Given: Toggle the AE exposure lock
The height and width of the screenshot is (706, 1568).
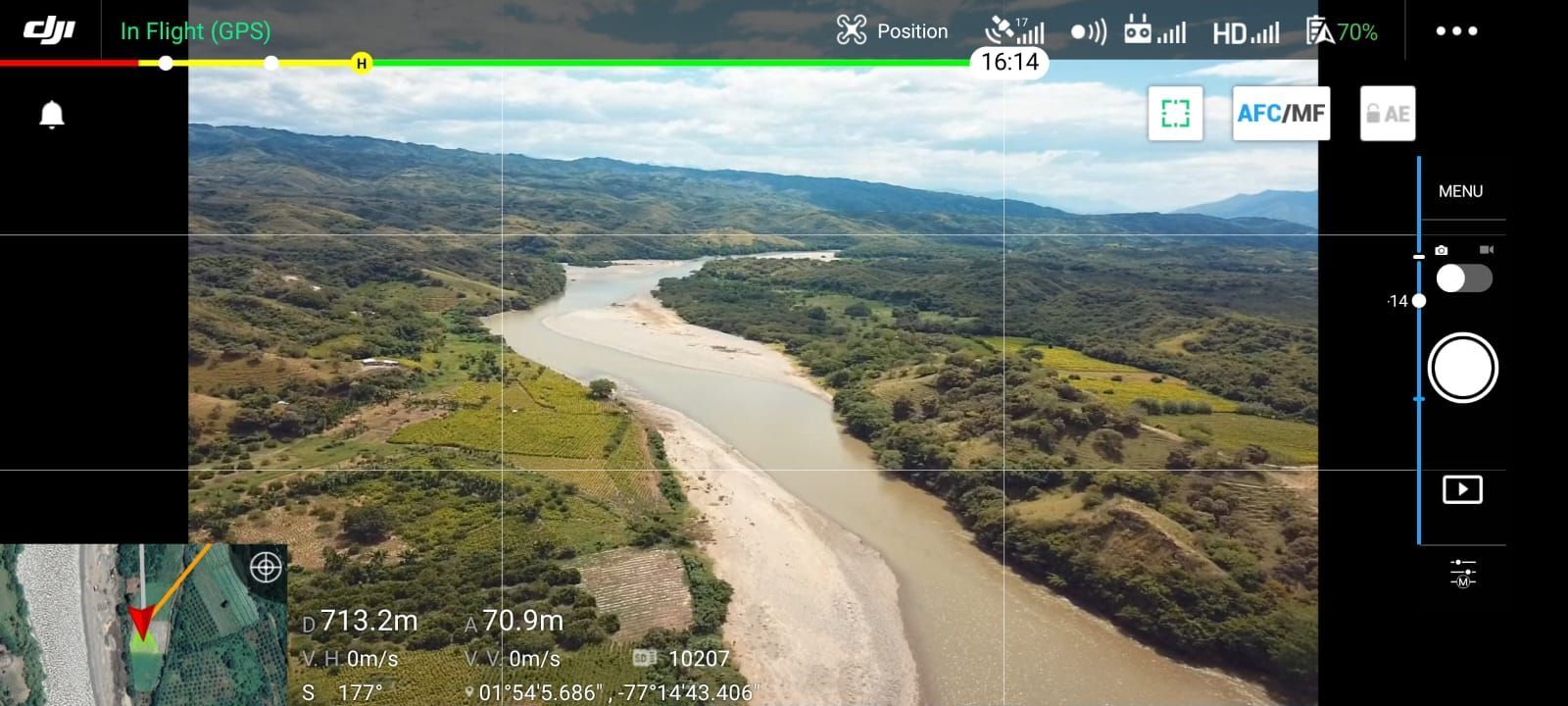Looking at the screenshot, I should click(1388, 114).
